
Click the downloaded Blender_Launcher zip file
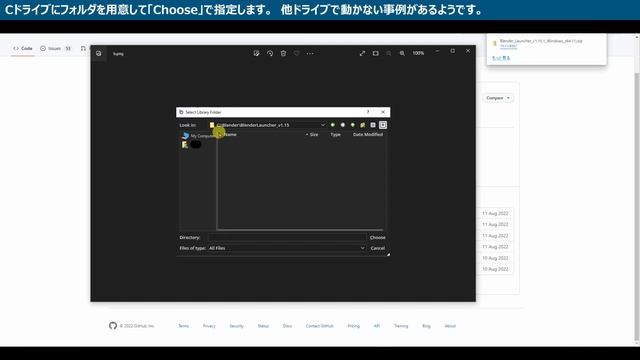coord(541,41)
